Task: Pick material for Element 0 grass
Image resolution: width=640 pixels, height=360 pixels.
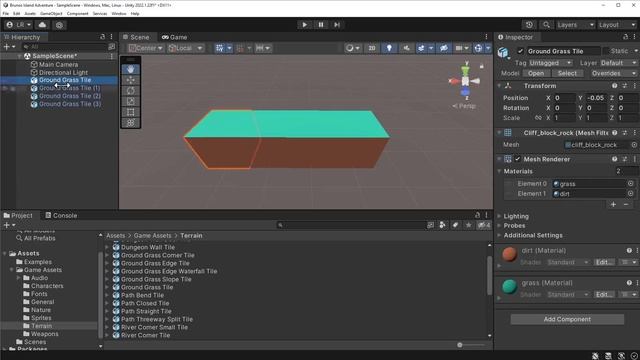Action: [x=631, y=184]
